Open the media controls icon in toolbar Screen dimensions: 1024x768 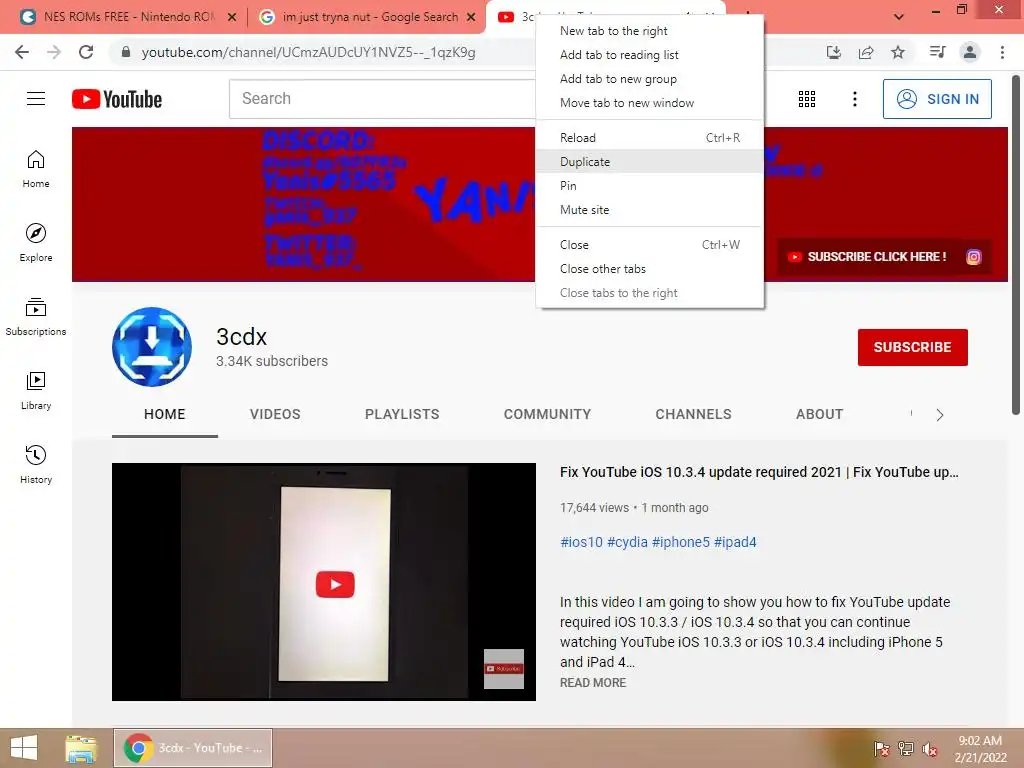click(937, 52)
